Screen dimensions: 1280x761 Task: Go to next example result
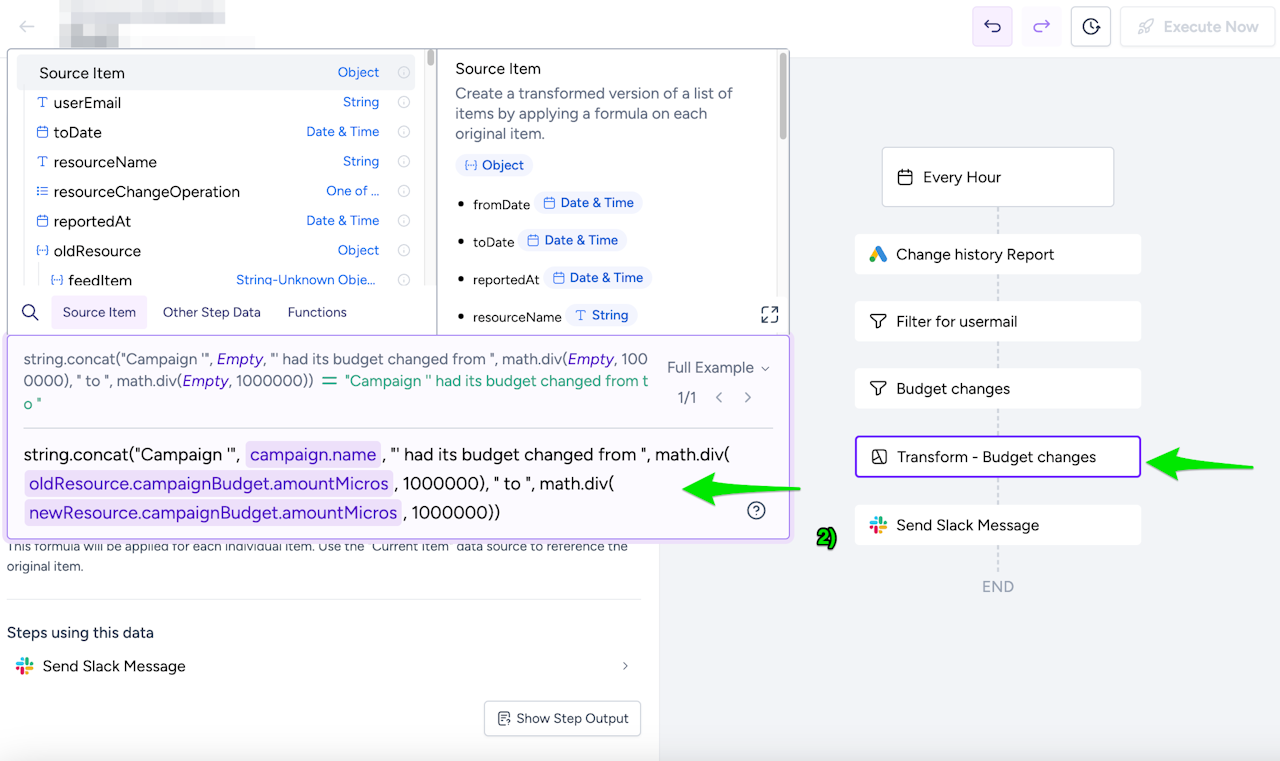pos(748,398)
